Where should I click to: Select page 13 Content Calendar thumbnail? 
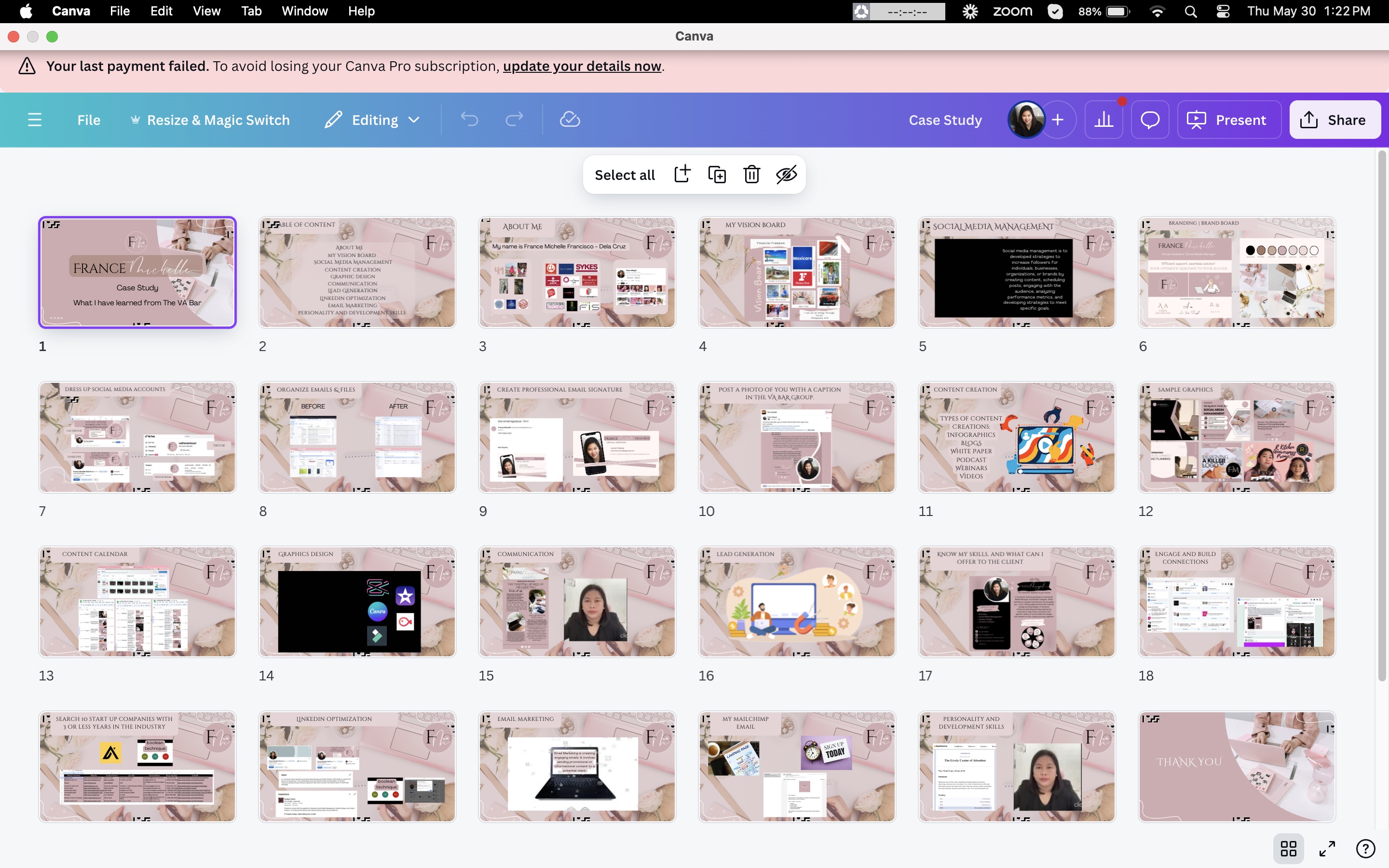137,602
